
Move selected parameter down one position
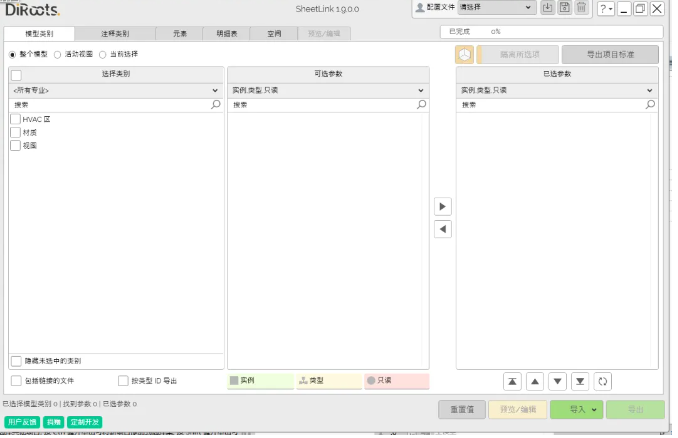[558, 381]
